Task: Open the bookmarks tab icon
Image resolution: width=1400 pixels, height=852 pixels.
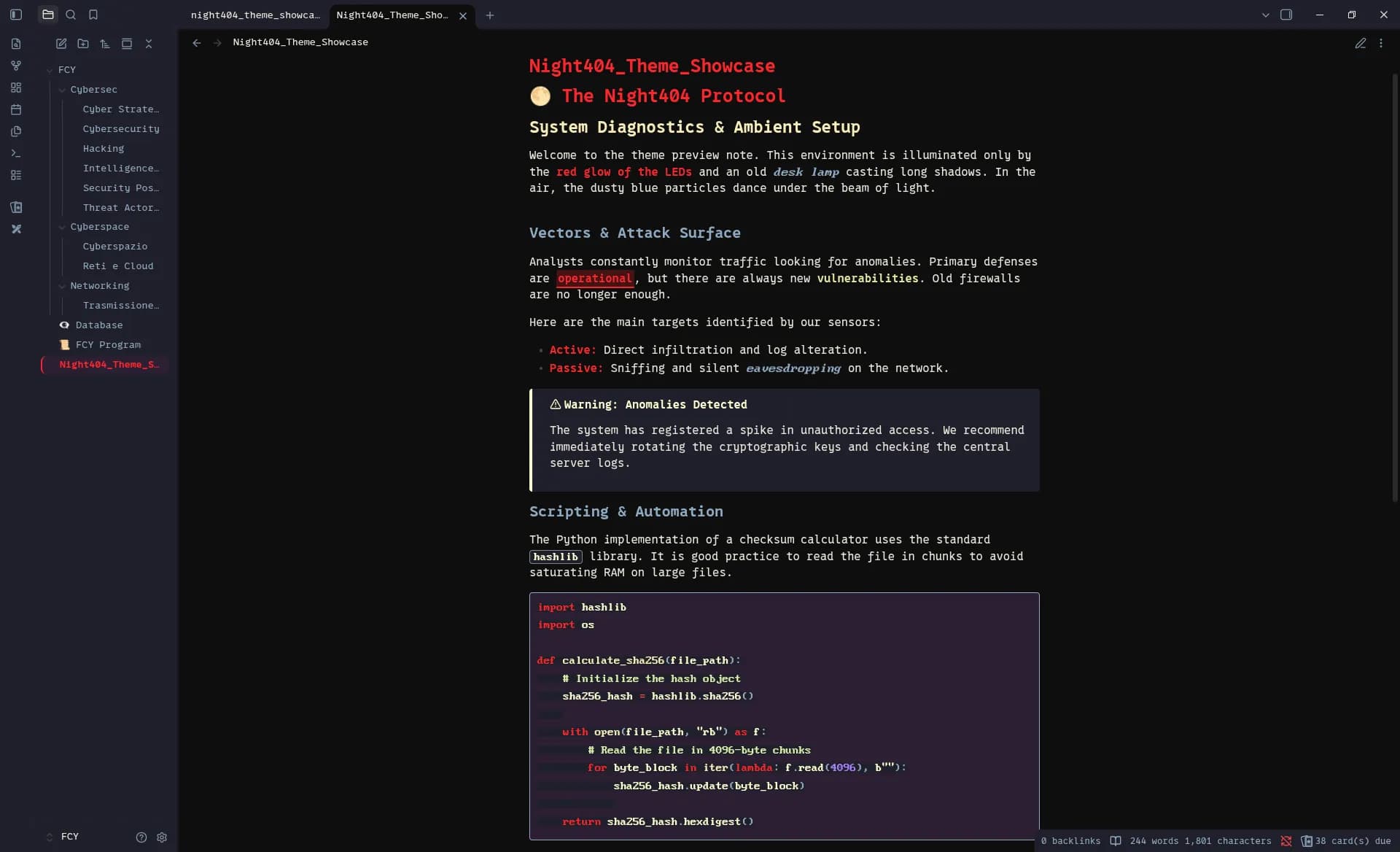Action: (93, 15)
